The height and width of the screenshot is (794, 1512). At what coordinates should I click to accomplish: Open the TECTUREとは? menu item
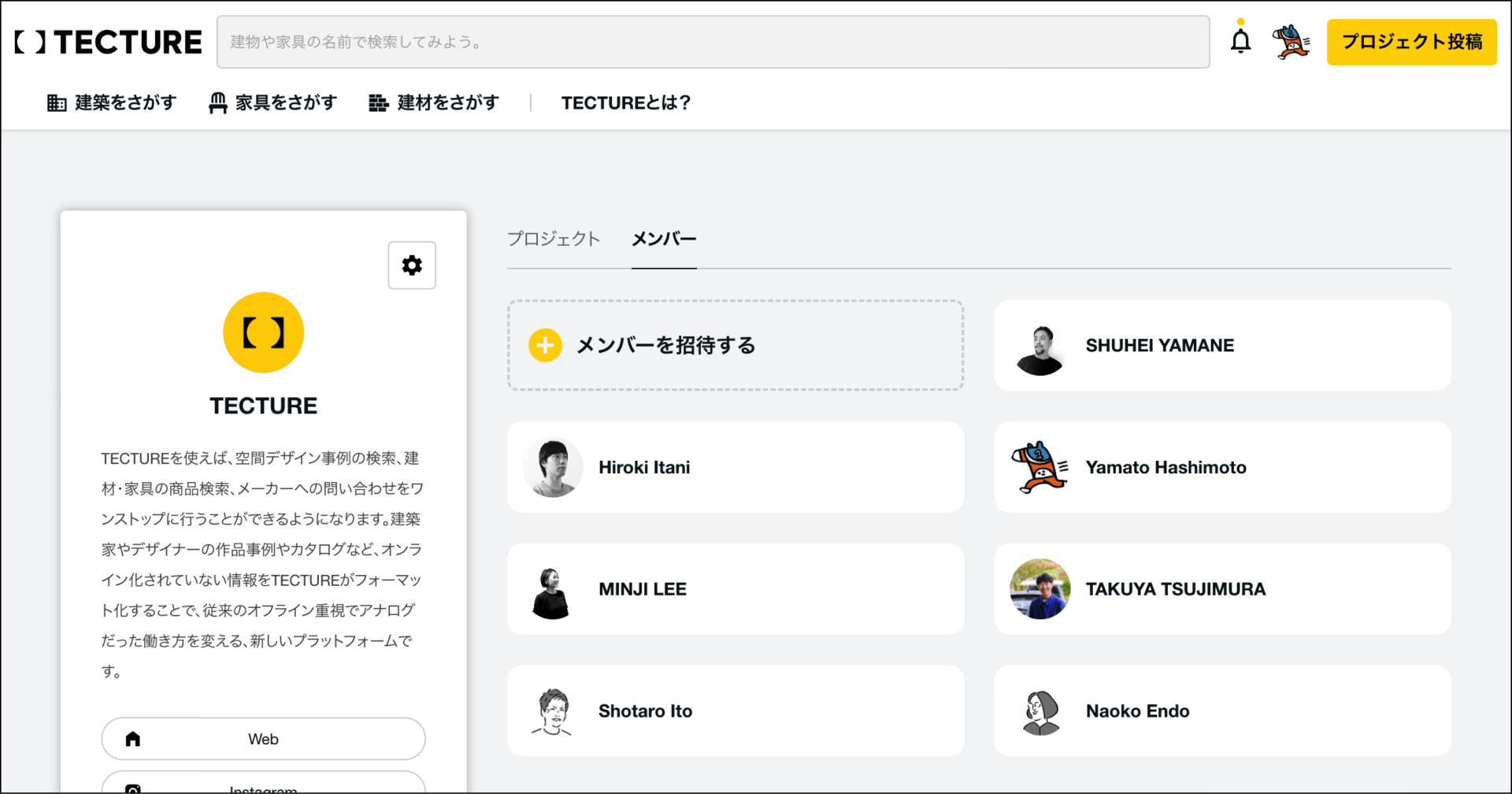[625, 102]
